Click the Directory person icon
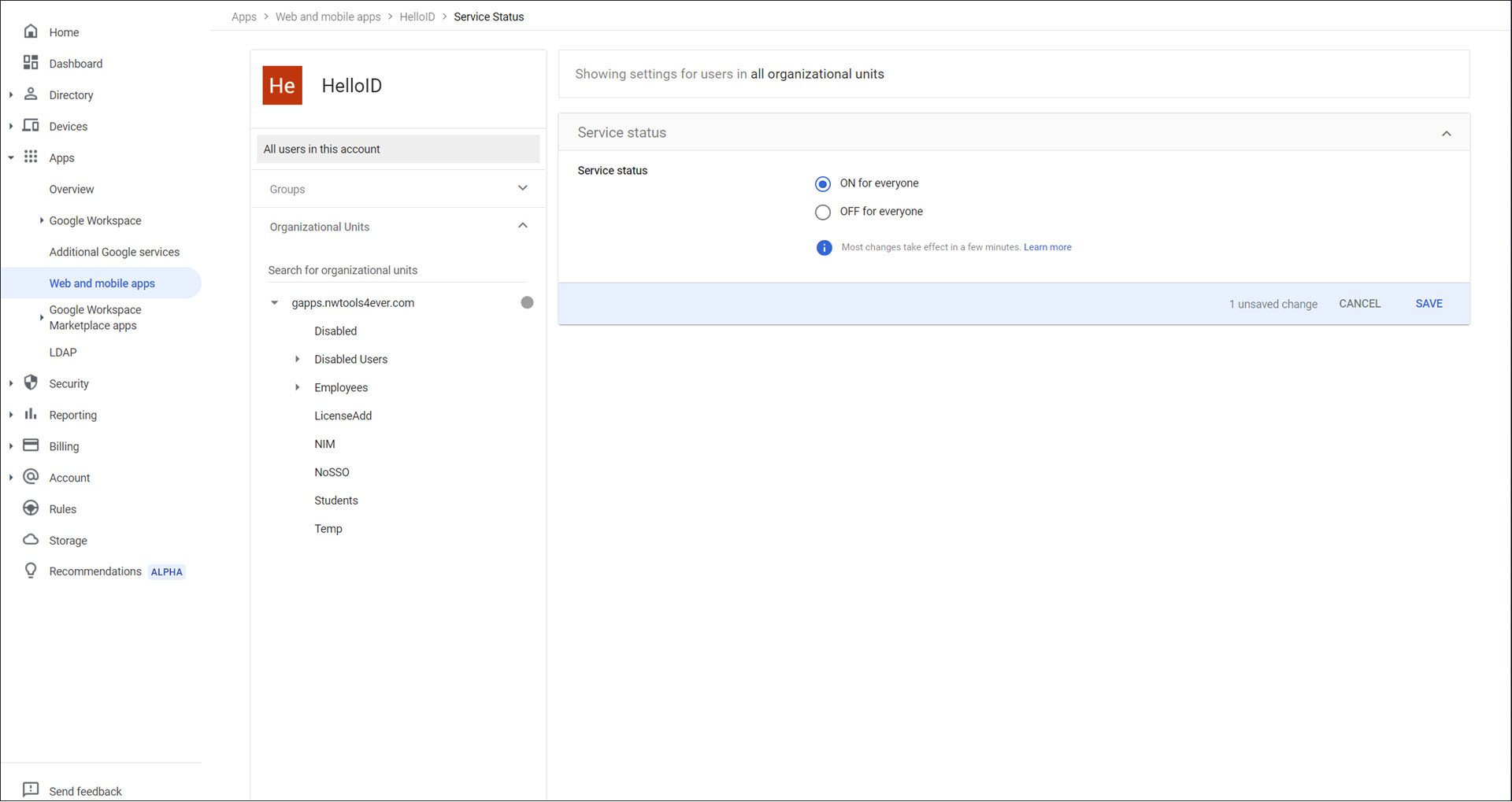This screenshot has width=1512, height=802. (x=31, y=94)
